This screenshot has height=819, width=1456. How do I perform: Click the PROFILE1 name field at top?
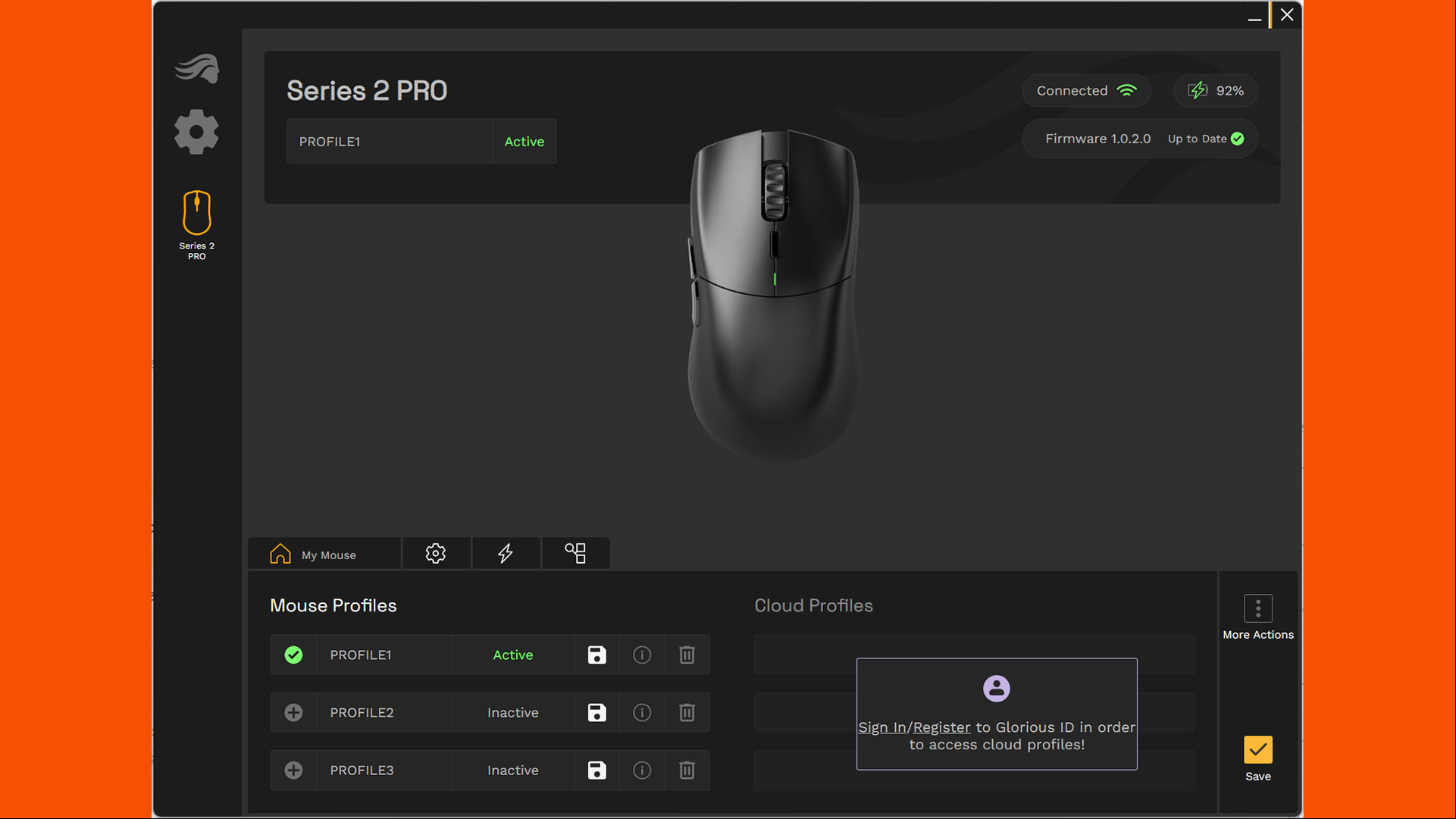(390, 141)
